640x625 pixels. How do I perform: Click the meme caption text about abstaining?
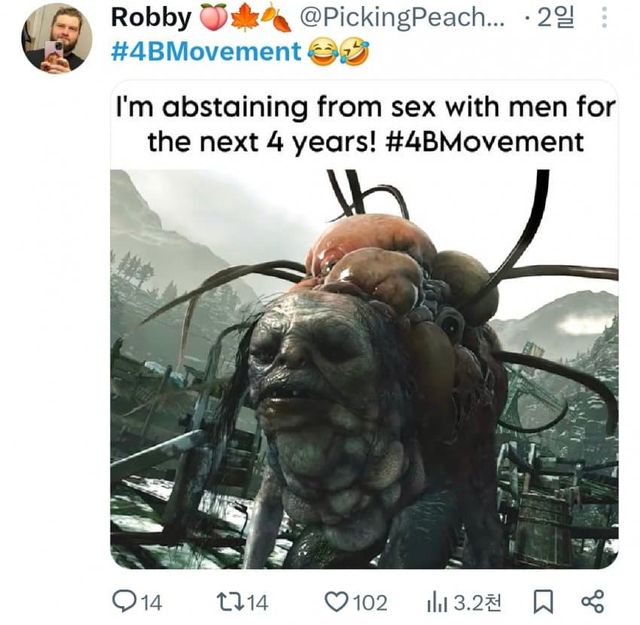pos(364,122)
